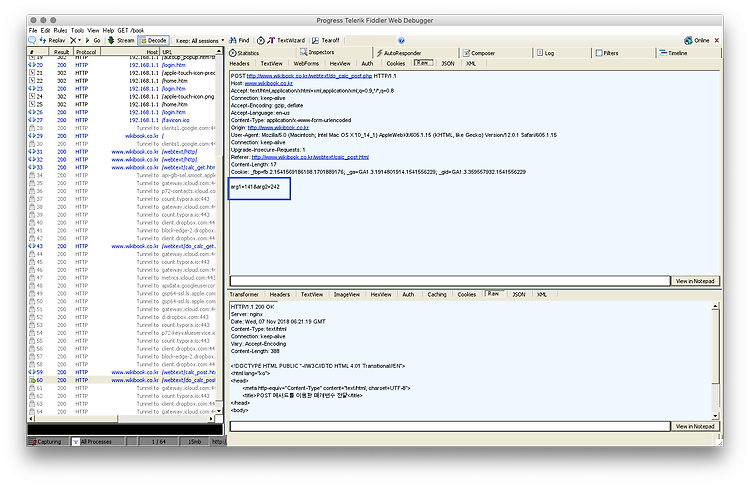Open the TextWizard tool
Screen dimensions: 750x485
[x=286, y=40]
